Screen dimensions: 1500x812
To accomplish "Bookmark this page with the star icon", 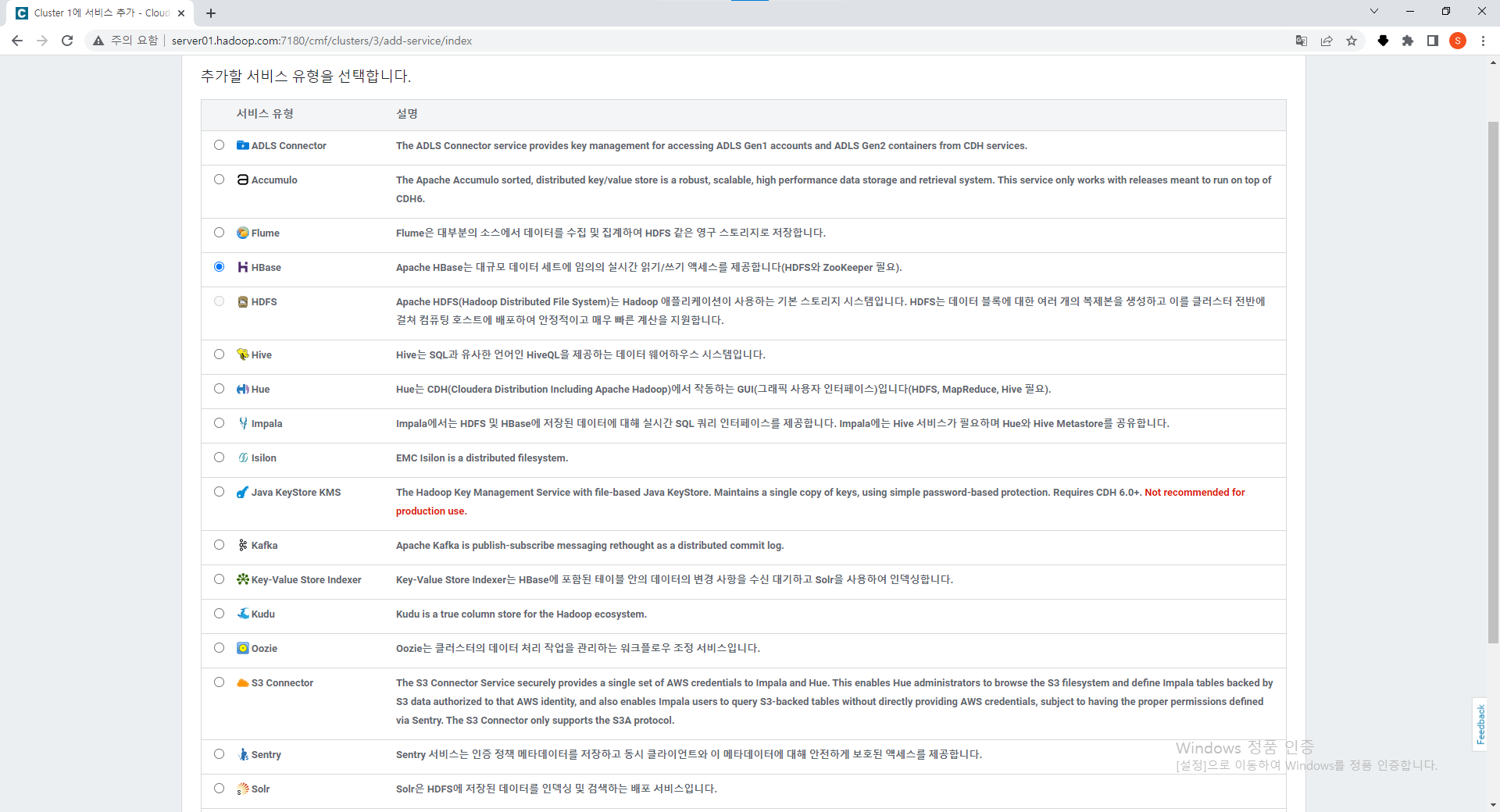I will tap(1352, 41).
